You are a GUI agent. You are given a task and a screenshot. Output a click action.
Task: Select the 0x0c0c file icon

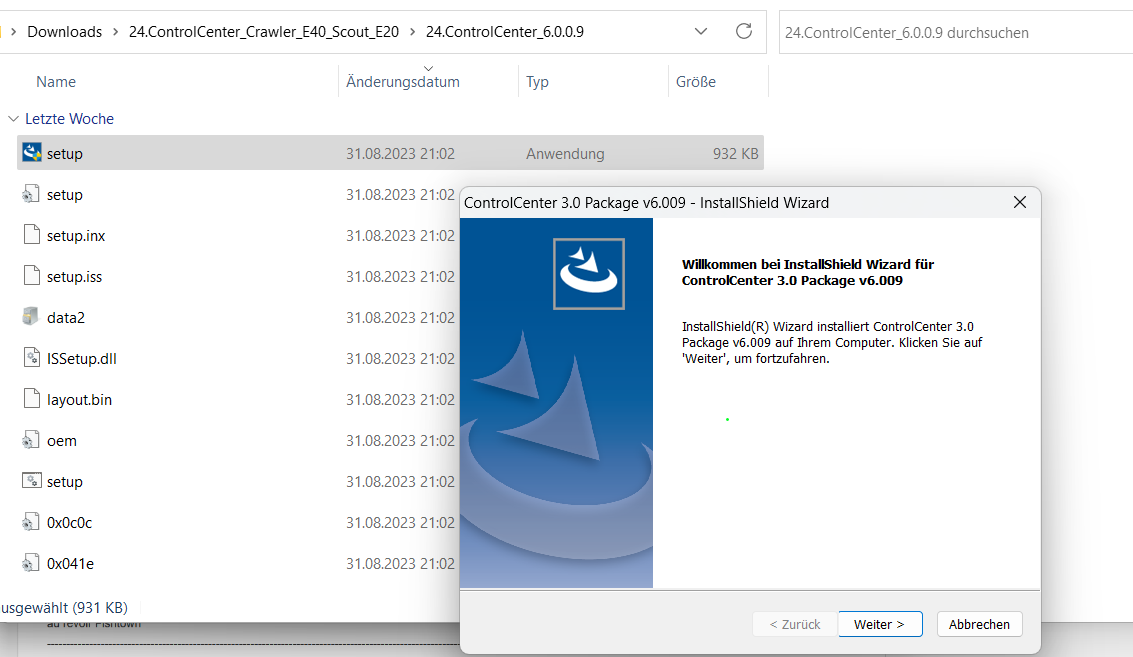30,522
